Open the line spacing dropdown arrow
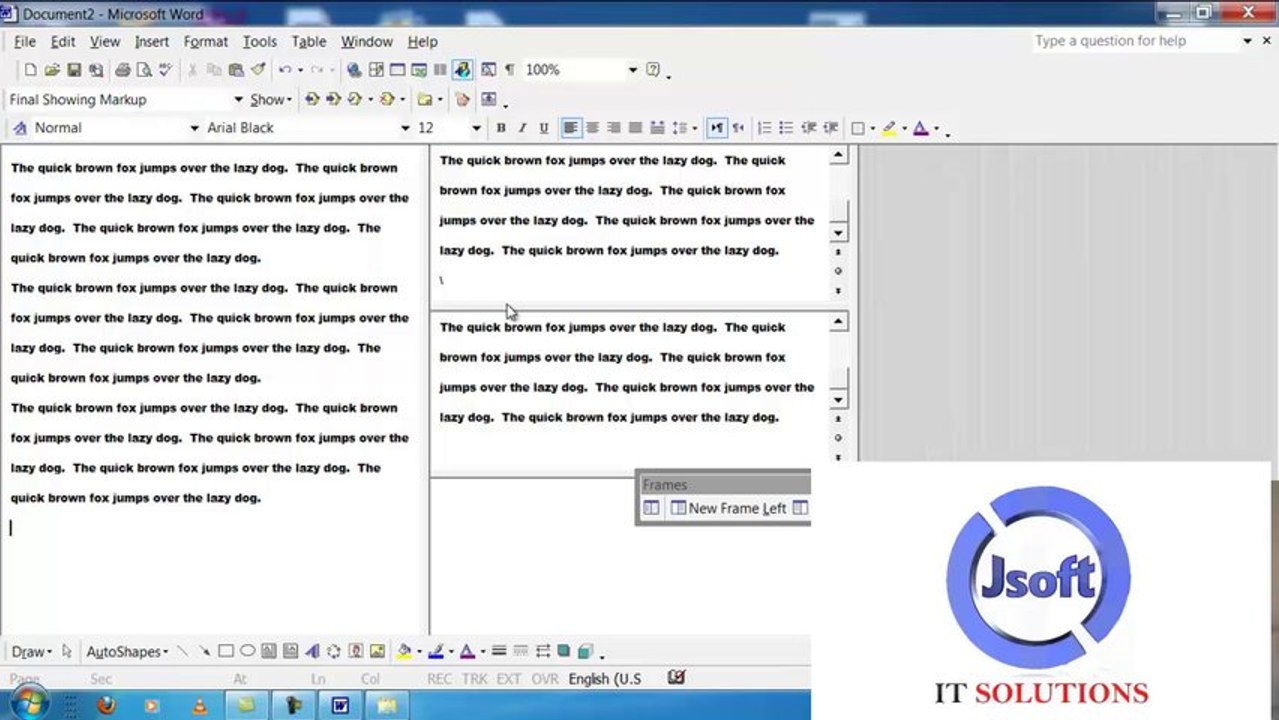 pyautogui.click(x=694, y=128)
